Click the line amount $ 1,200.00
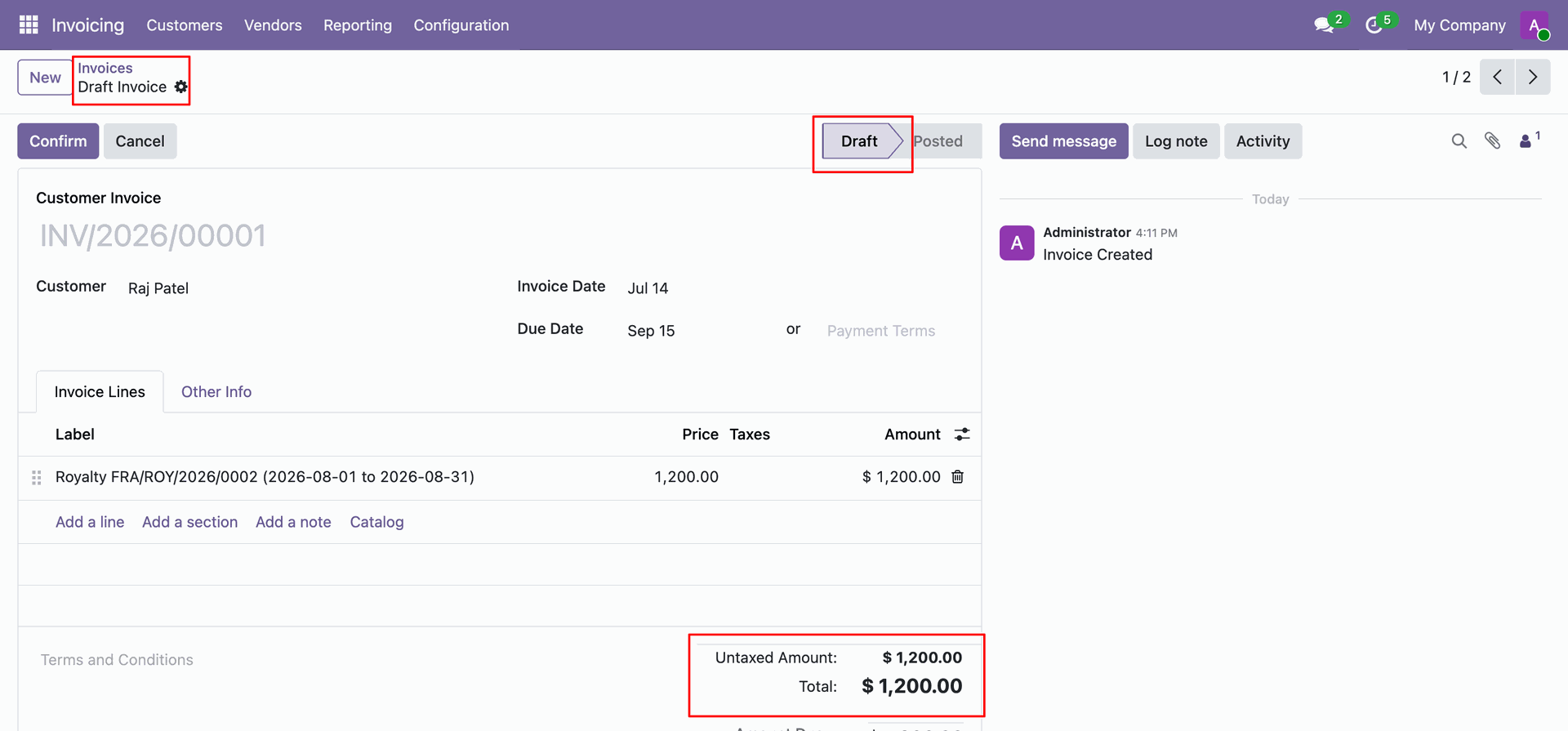The width and height of the screenshot is (1568, 731). (901, 477)
